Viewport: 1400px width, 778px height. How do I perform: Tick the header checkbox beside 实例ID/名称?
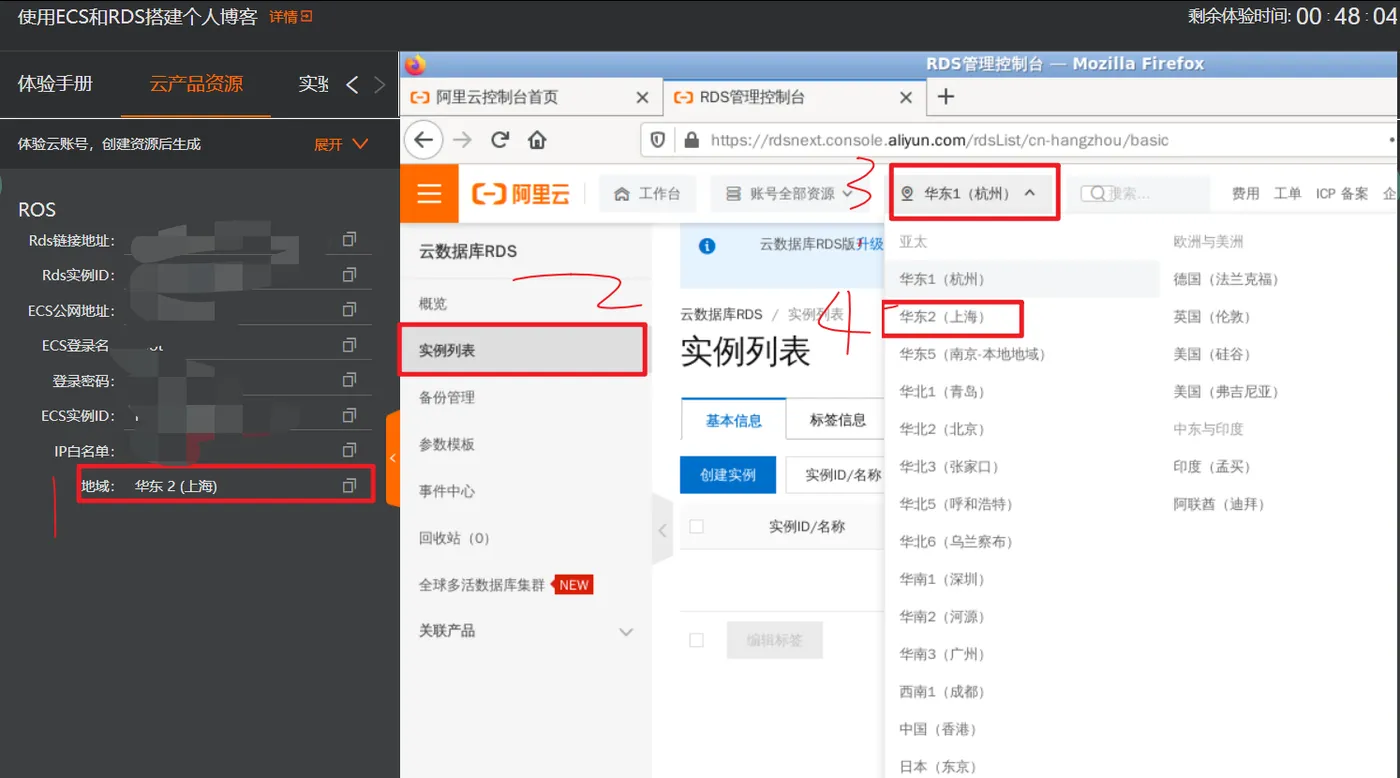tap(697, 526)
